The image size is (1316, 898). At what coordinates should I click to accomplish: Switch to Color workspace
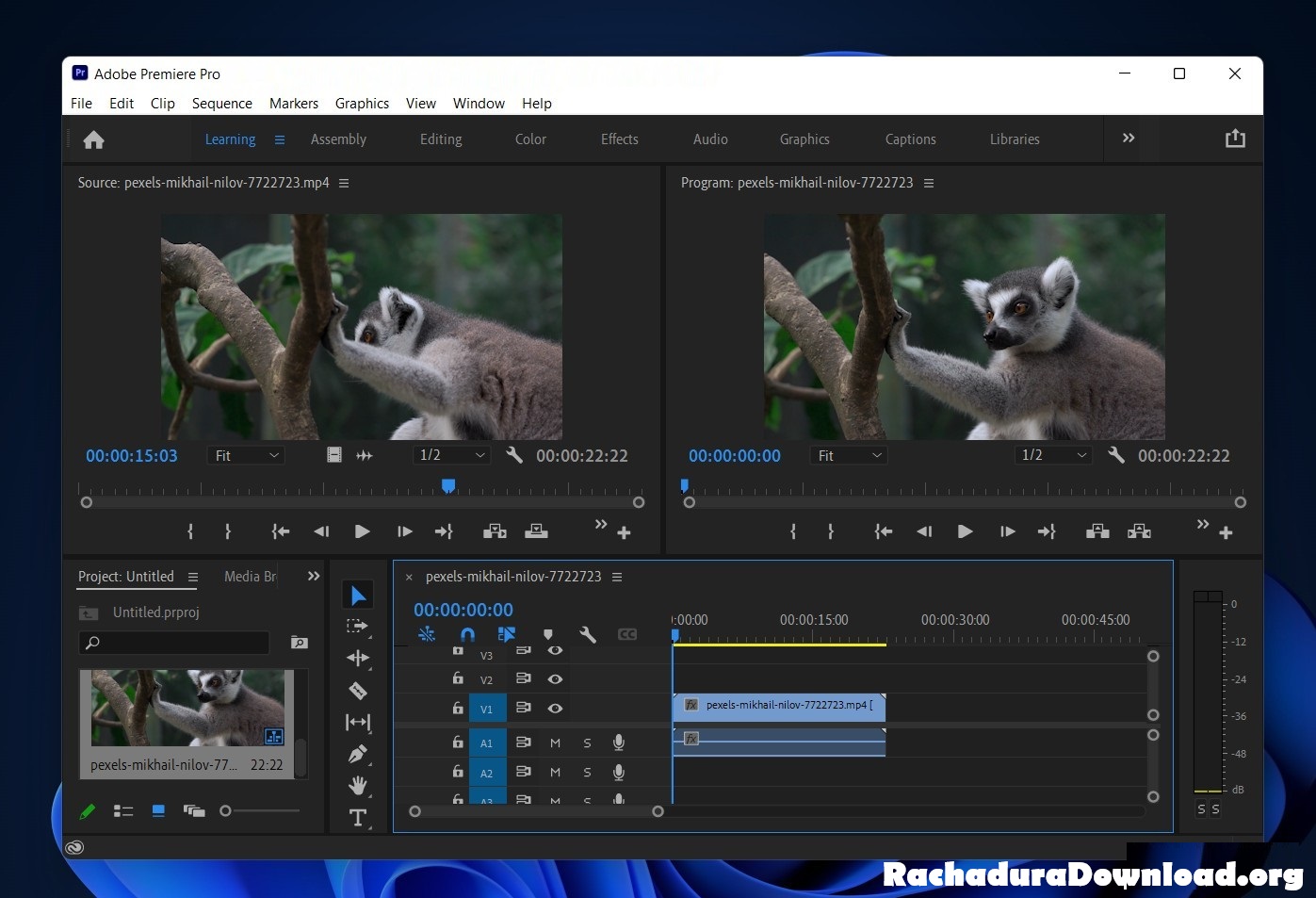[530, 139]
